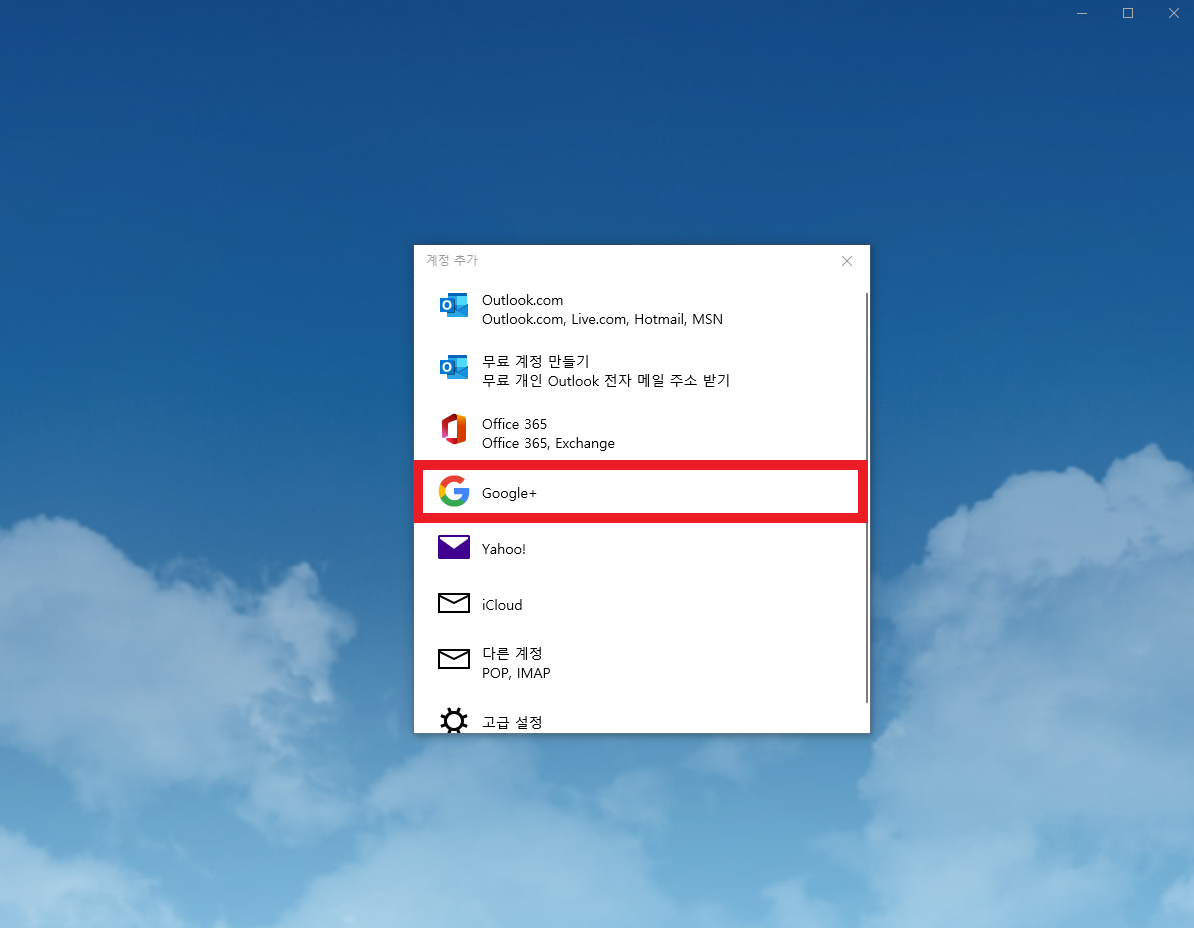Click the Outlook icon beside 무료 계정 만들기
The image size is (1194, 928).
coord(454,367)
